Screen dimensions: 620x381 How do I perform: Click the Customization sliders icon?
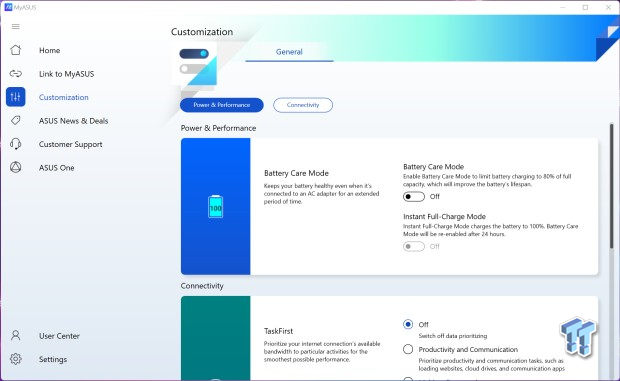point(16,97)
